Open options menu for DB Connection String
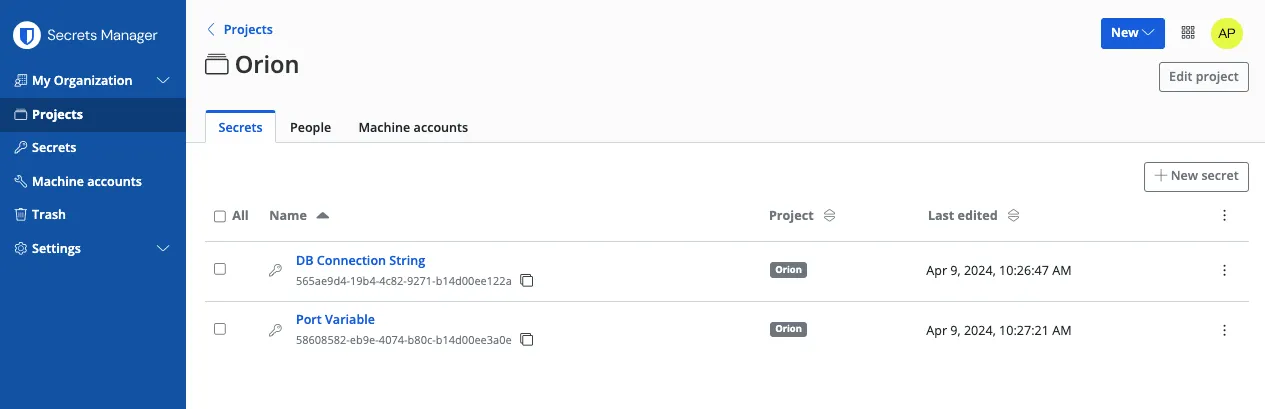1265x409 pixels. tap(1224, 270)
